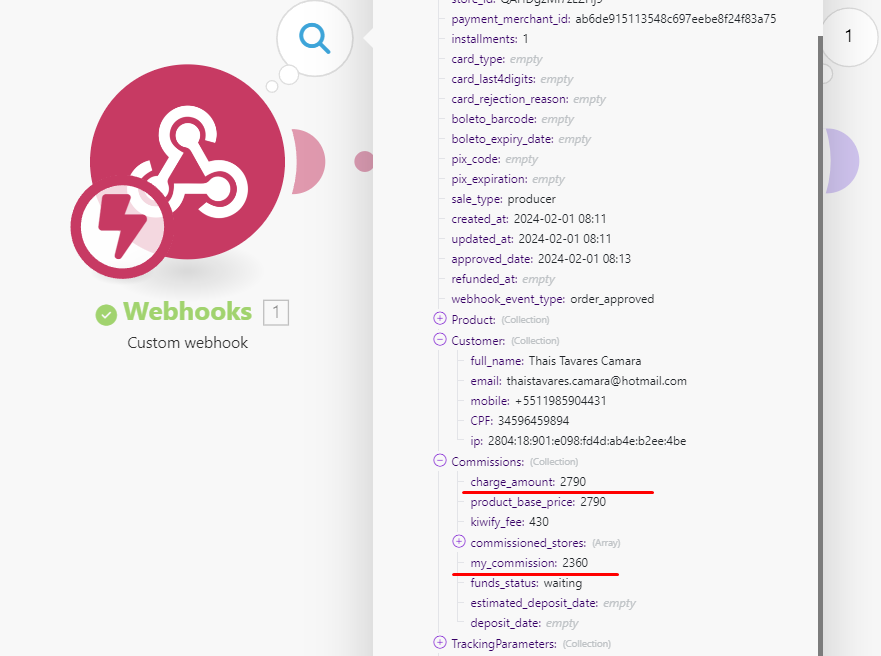Click the deposit_date empty row
This screenshot has width=881, height=656.
coord(524,623)
